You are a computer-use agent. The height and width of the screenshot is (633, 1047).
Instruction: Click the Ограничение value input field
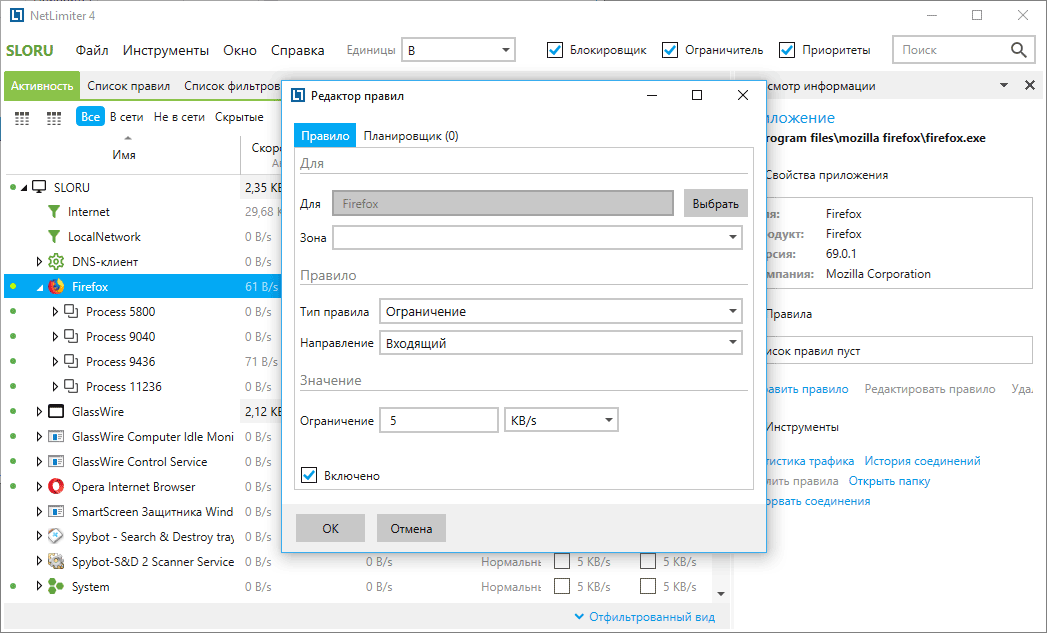[439, 421]
